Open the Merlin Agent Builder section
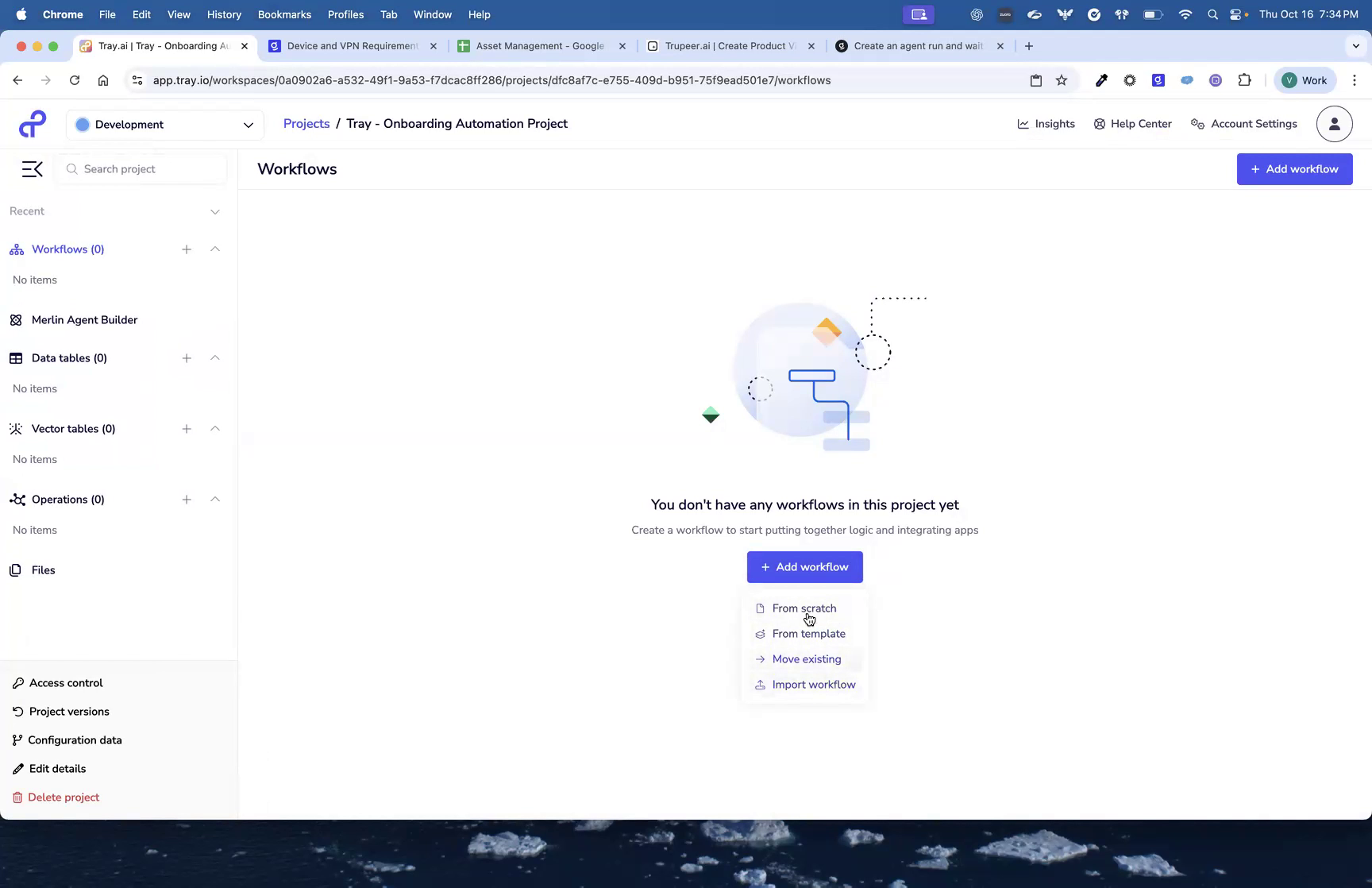The width and height of the screenshot is (1372, 888). click(x=83, y=319)
